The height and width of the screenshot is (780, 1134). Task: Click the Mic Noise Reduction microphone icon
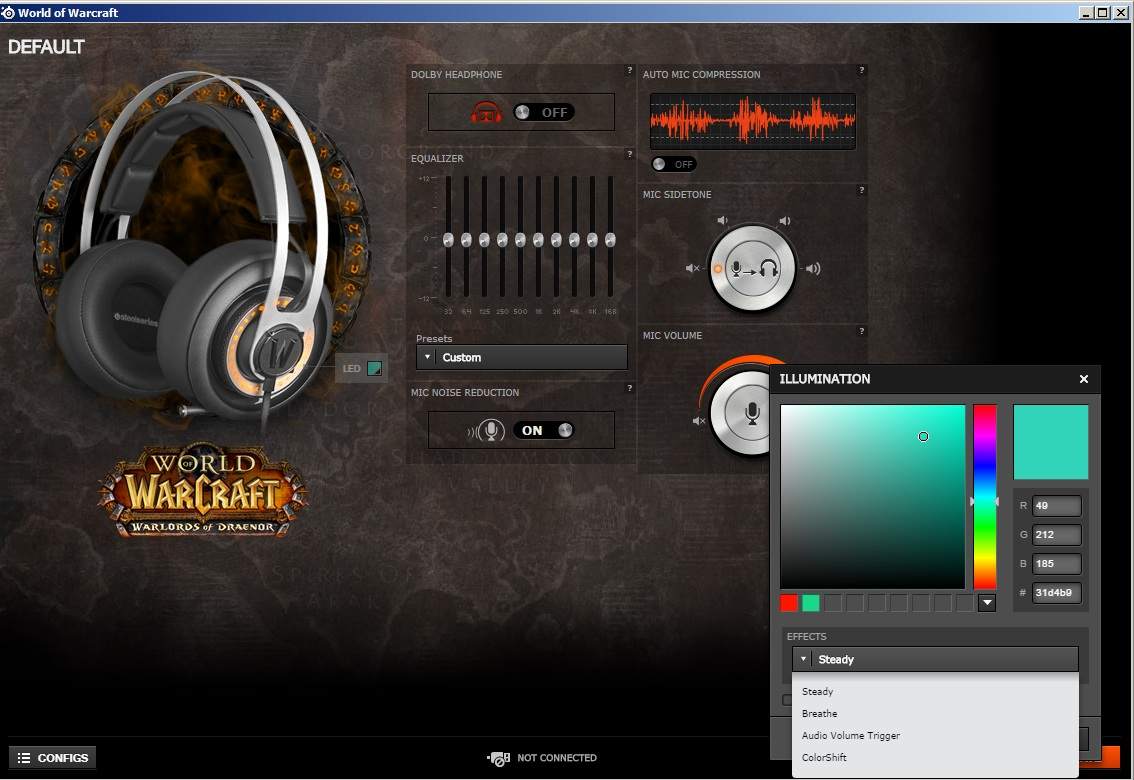point(489,431)
